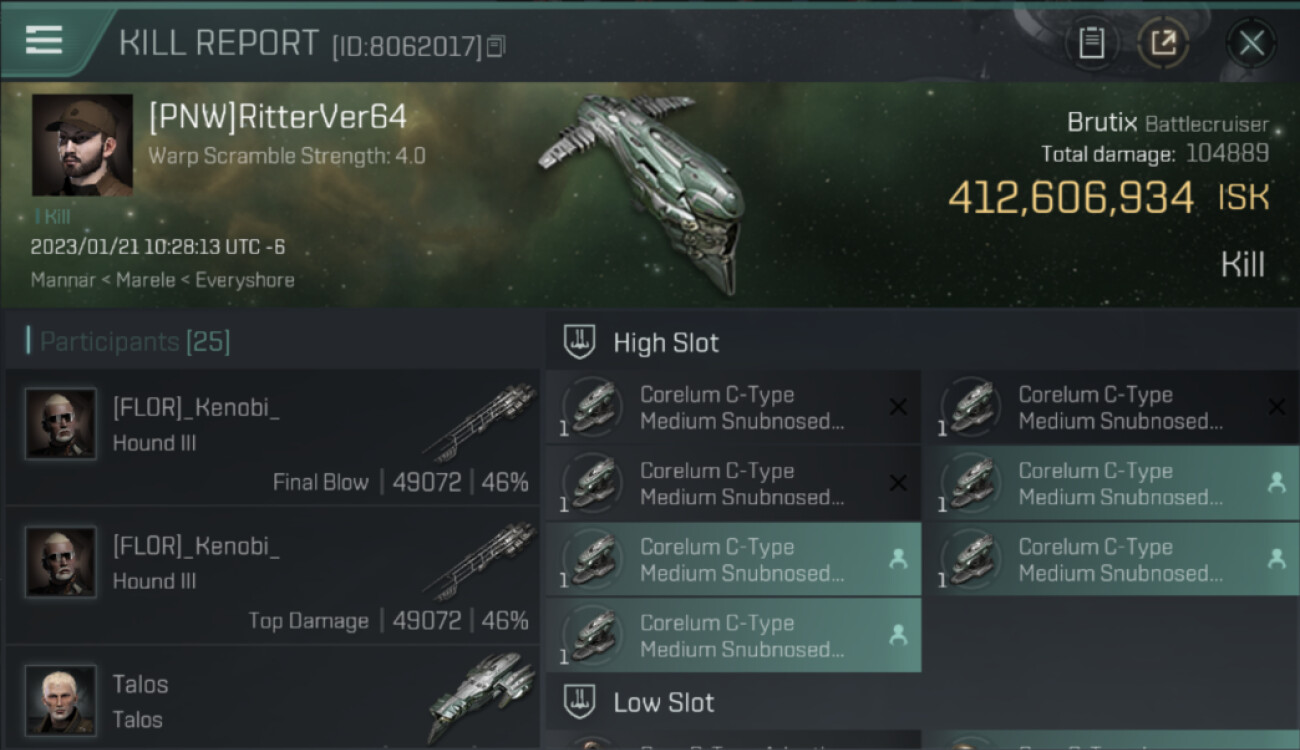Image resolution: width=1300 pixels, height=750 pixels.
Task: View RitterVer64 pilot portrait
Action: [x=82, y=145]
